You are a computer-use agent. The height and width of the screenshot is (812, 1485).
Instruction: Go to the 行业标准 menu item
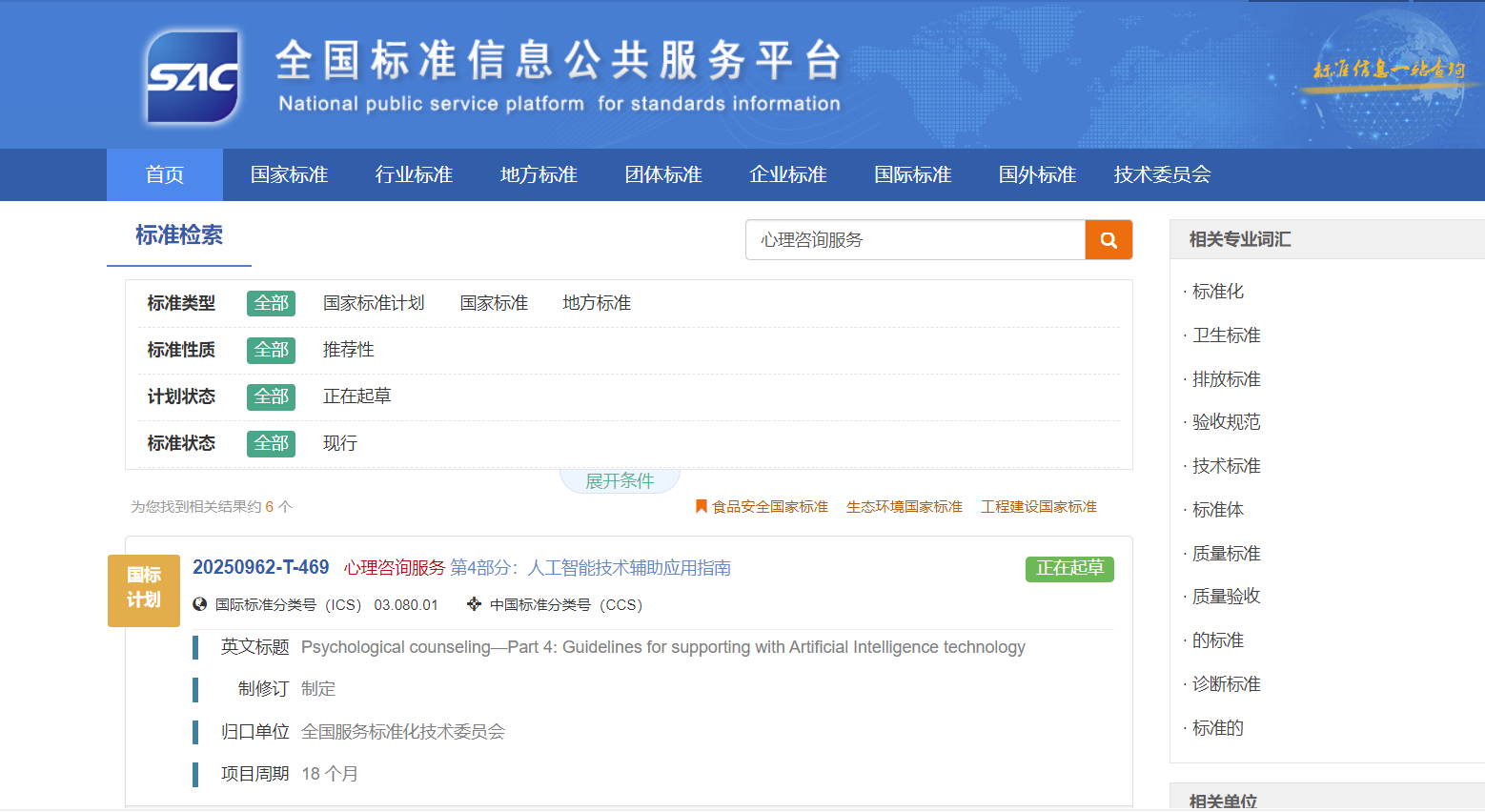(414, 174)
